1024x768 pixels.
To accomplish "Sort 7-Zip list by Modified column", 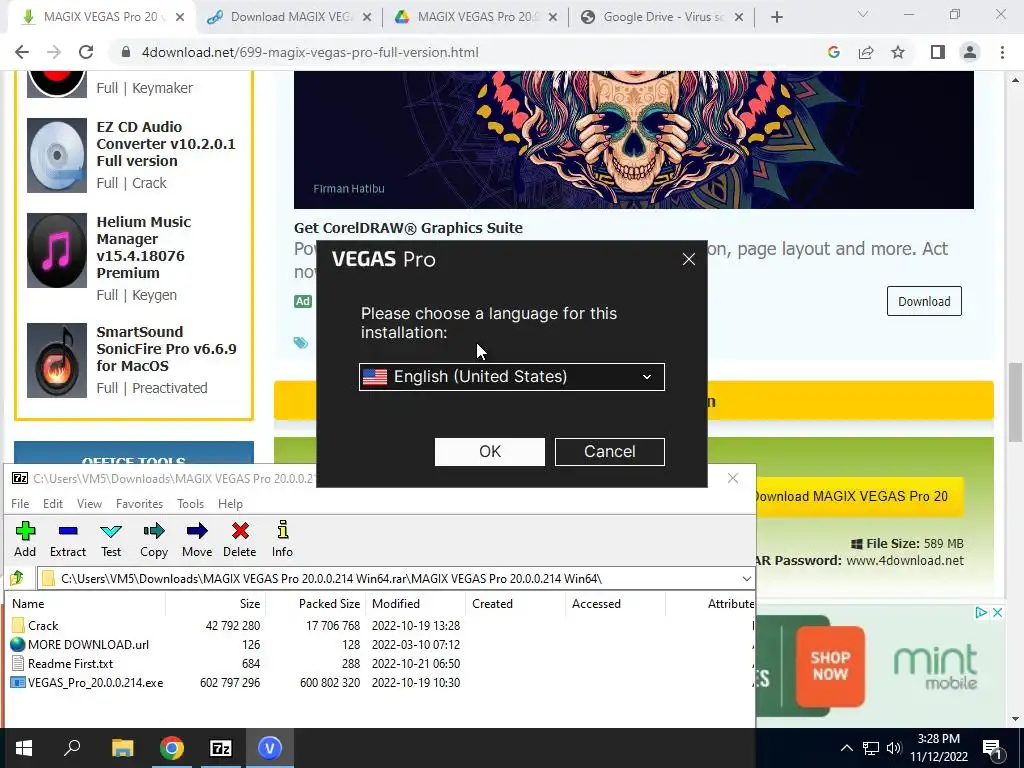I will click(415, 604).
